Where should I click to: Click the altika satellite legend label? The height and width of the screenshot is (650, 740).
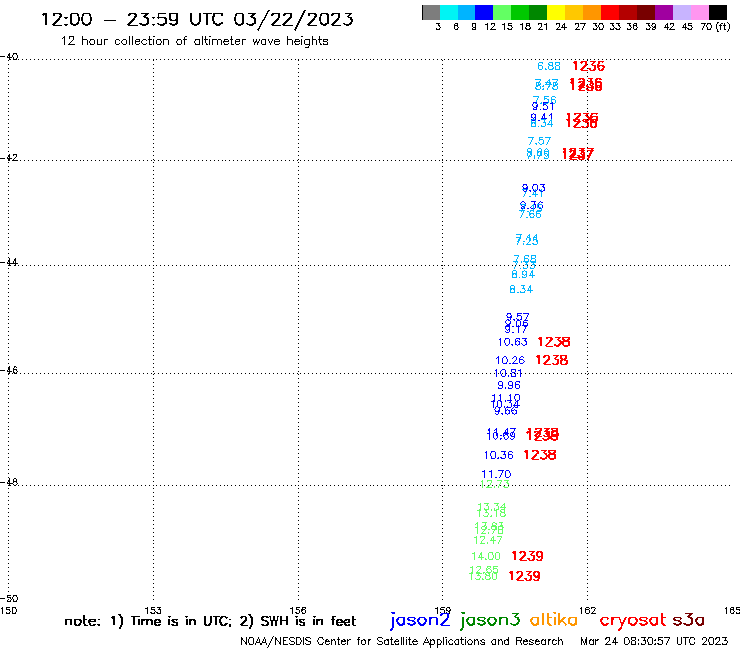click(553, 620)
